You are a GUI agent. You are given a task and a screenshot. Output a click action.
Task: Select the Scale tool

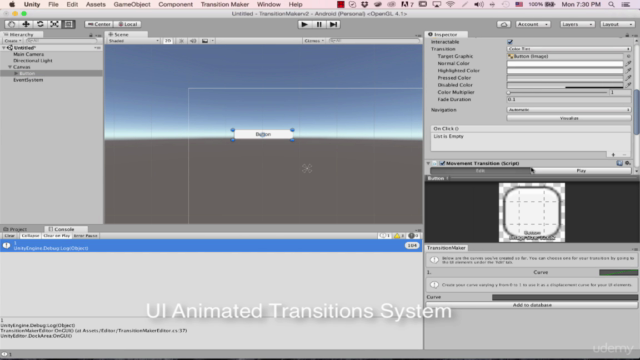54,24
